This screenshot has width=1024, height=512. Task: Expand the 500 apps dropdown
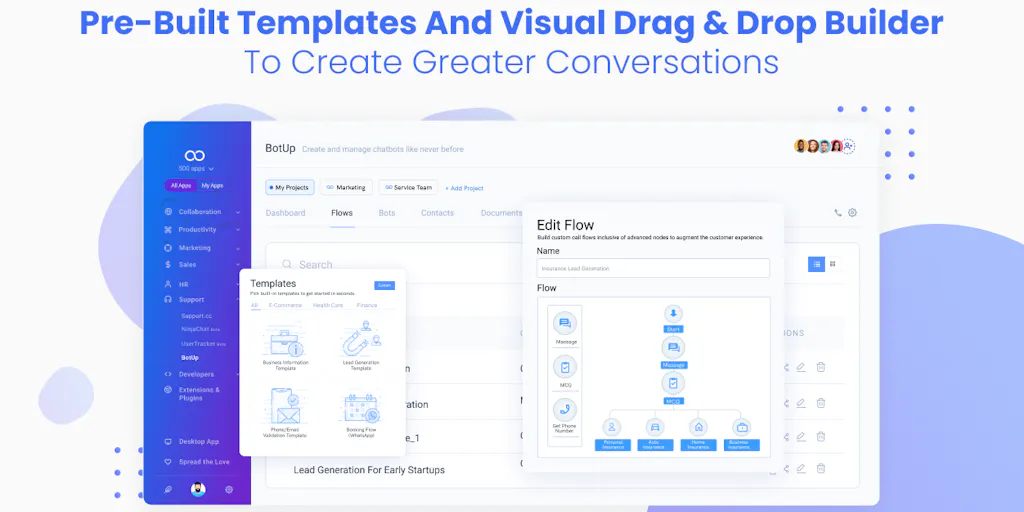197,168
